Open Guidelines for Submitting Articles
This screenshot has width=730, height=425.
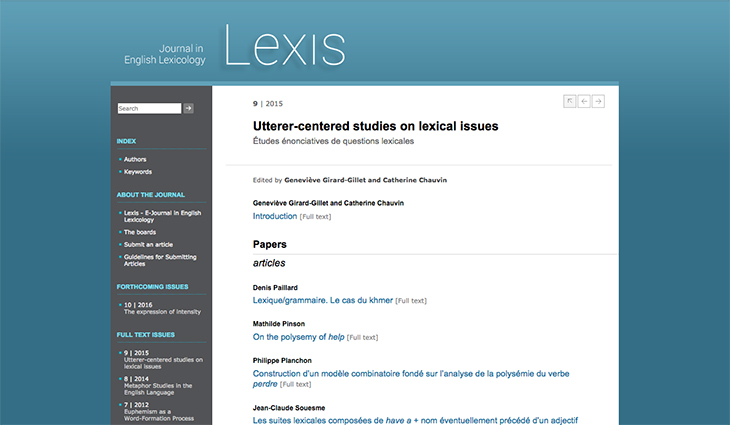[160, 260]
